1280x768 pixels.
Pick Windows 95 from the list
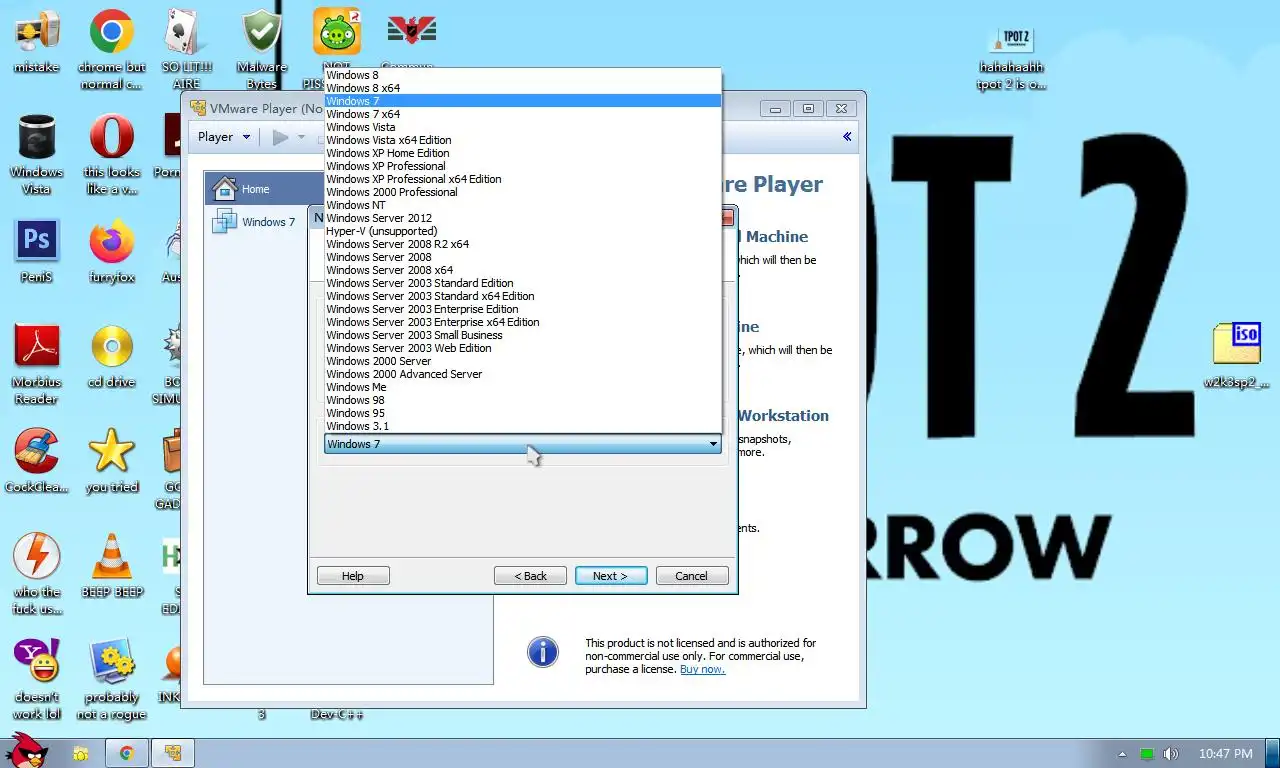coord(523,413)
